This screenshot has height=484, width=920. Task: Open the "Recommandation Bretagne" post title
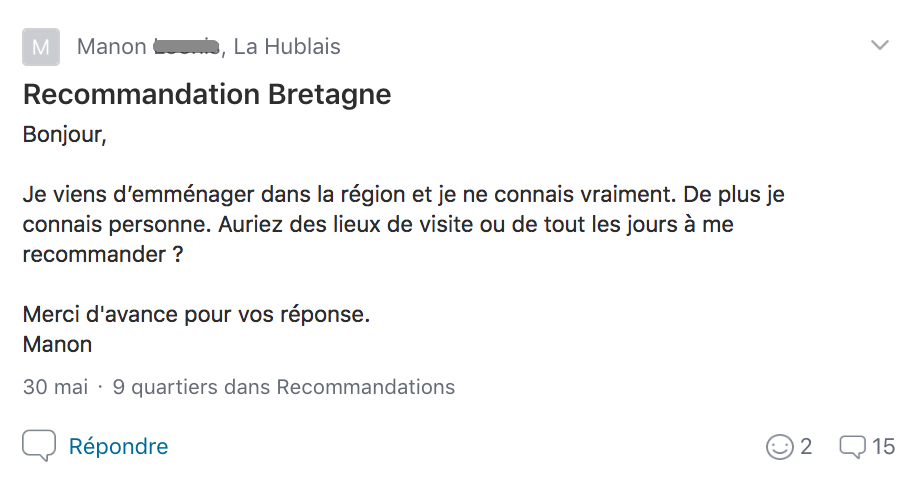click(x=207, y=94)
